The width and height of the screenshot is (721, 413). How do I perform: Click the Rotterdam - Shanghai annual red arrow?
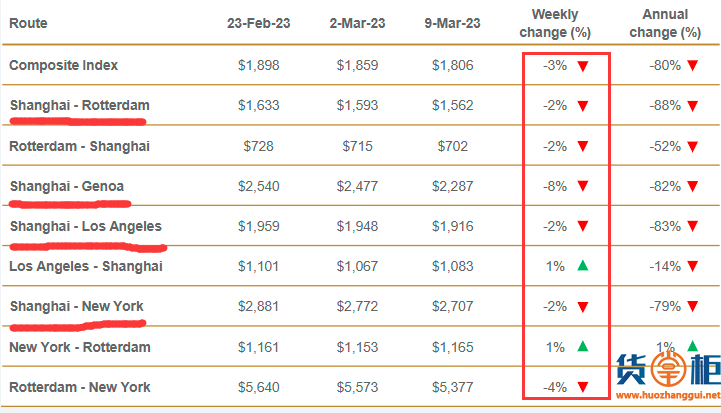692,146
